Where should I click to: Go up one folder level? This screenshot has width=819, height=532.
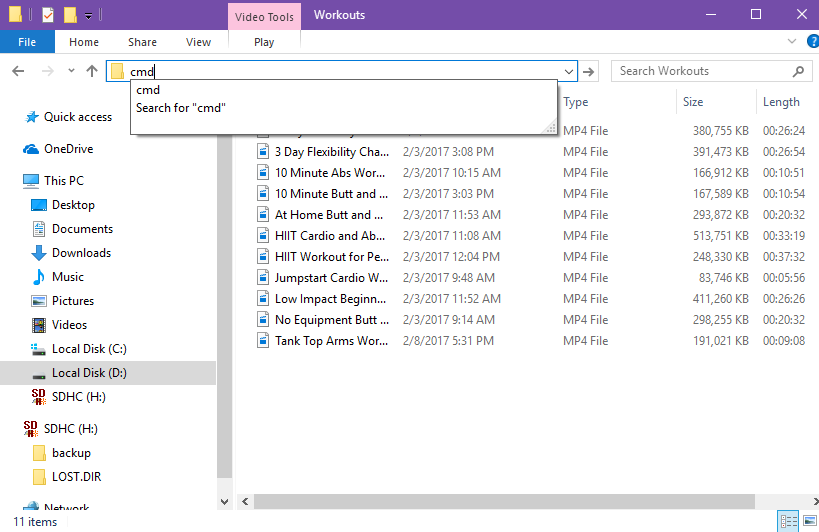(92, 71)
